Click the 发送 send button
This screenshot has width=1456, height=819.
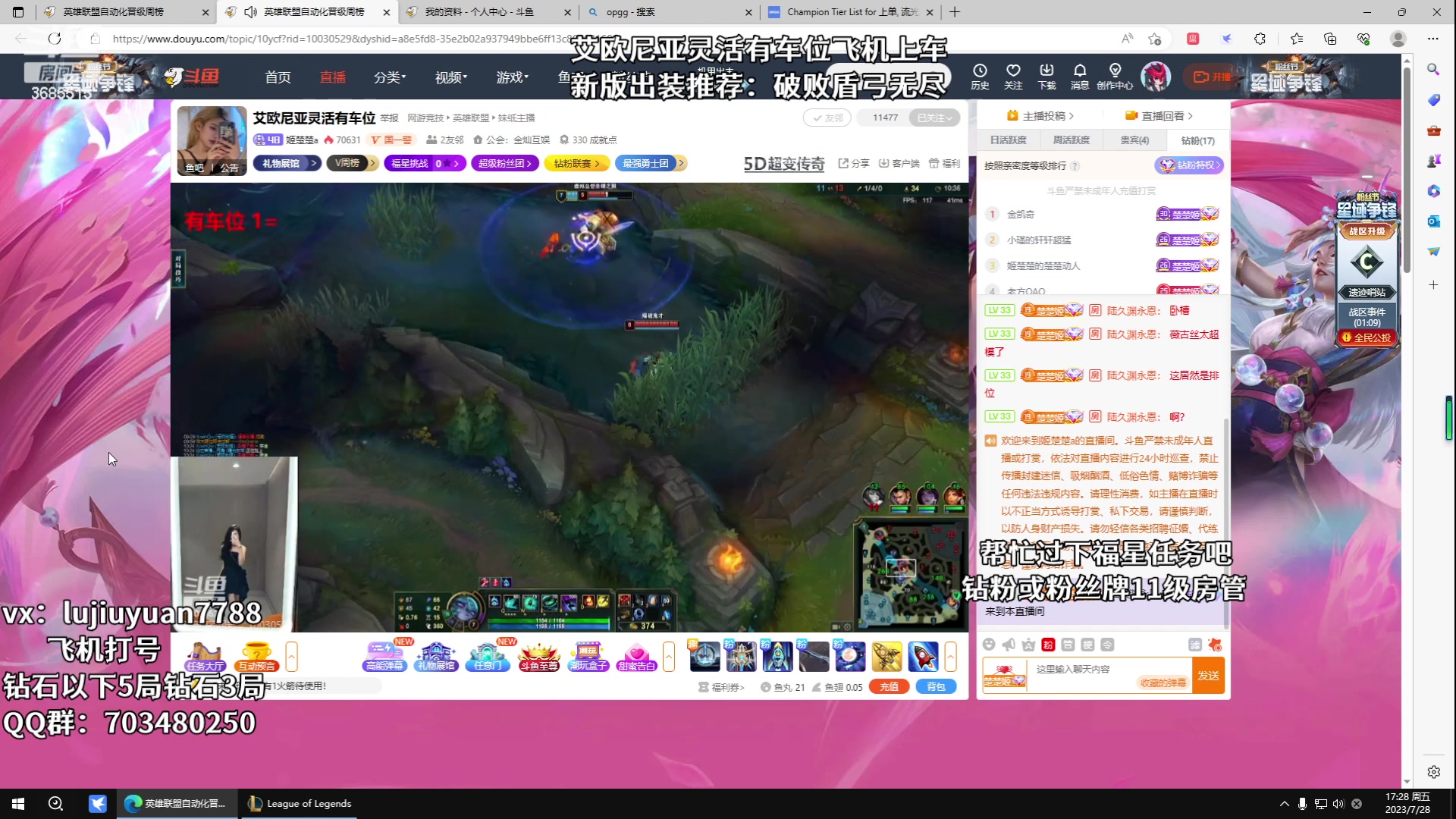click(x=1208, y=675)
